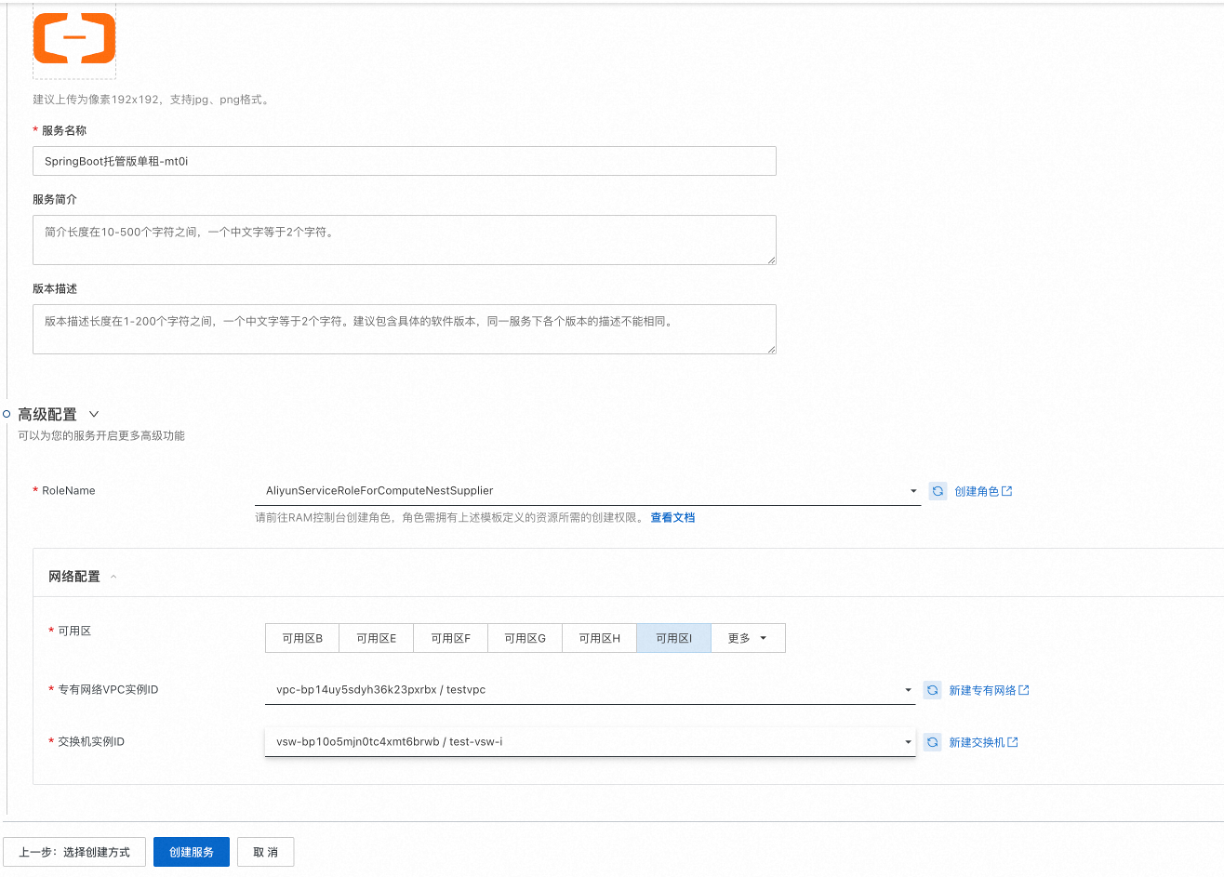Click external link icon after 创建角色
This screenshot has width=1224, height=878.
coord(1007,491)
